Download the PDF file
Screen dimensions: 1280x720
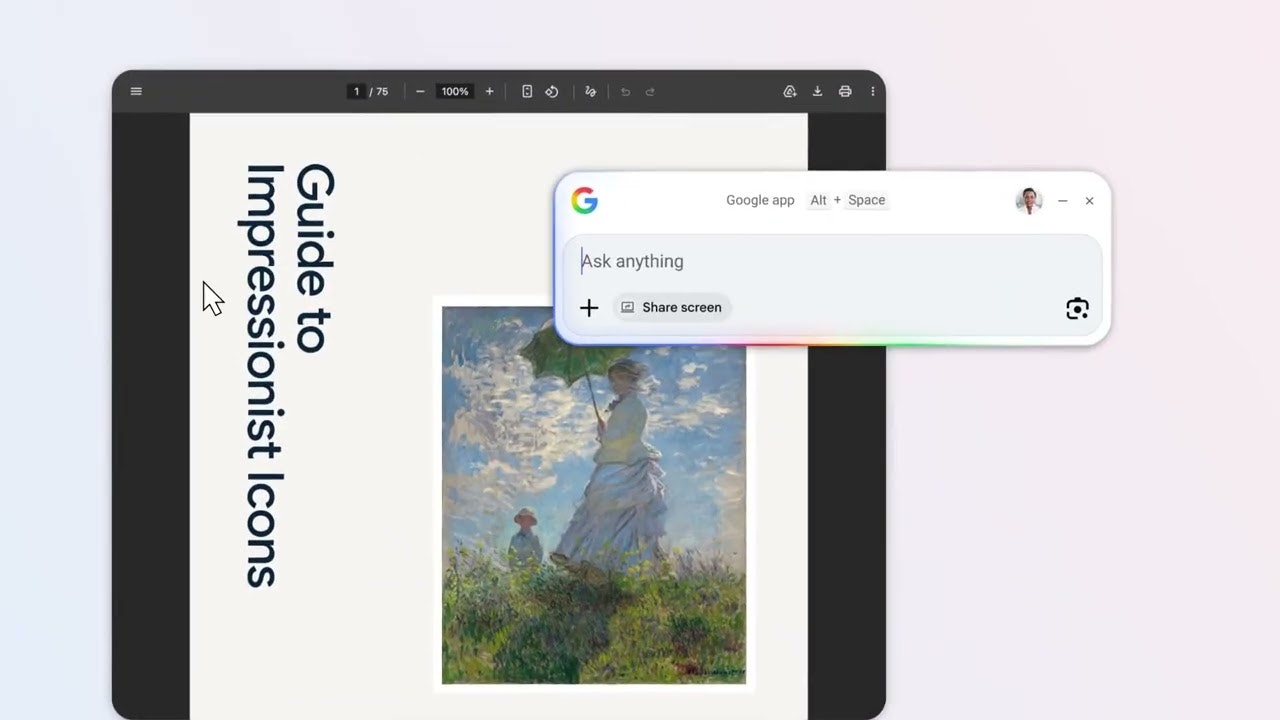pos(817,91)
